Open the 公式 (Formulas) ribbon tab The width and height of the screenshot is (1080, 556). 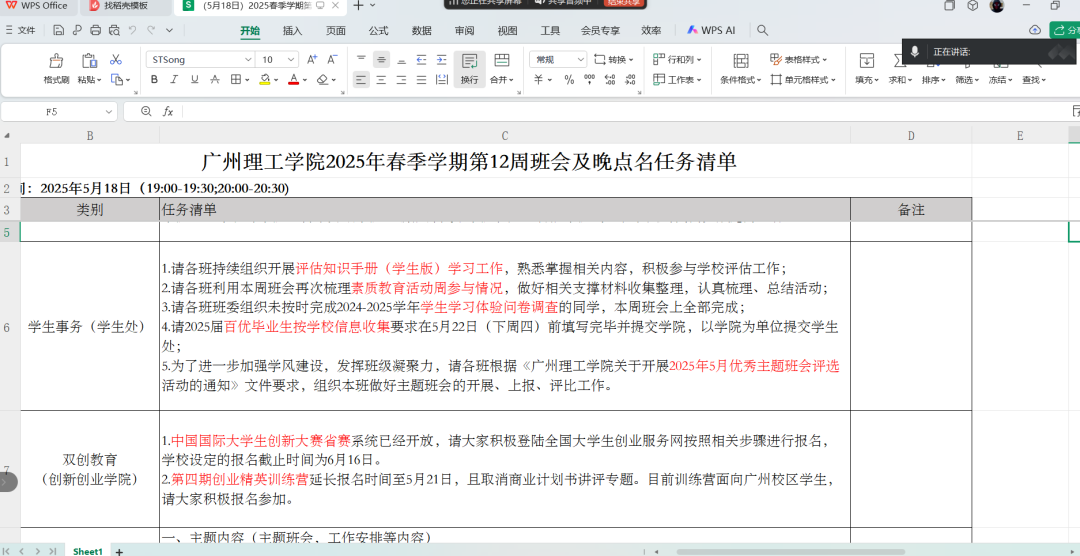tap(378, 31)
